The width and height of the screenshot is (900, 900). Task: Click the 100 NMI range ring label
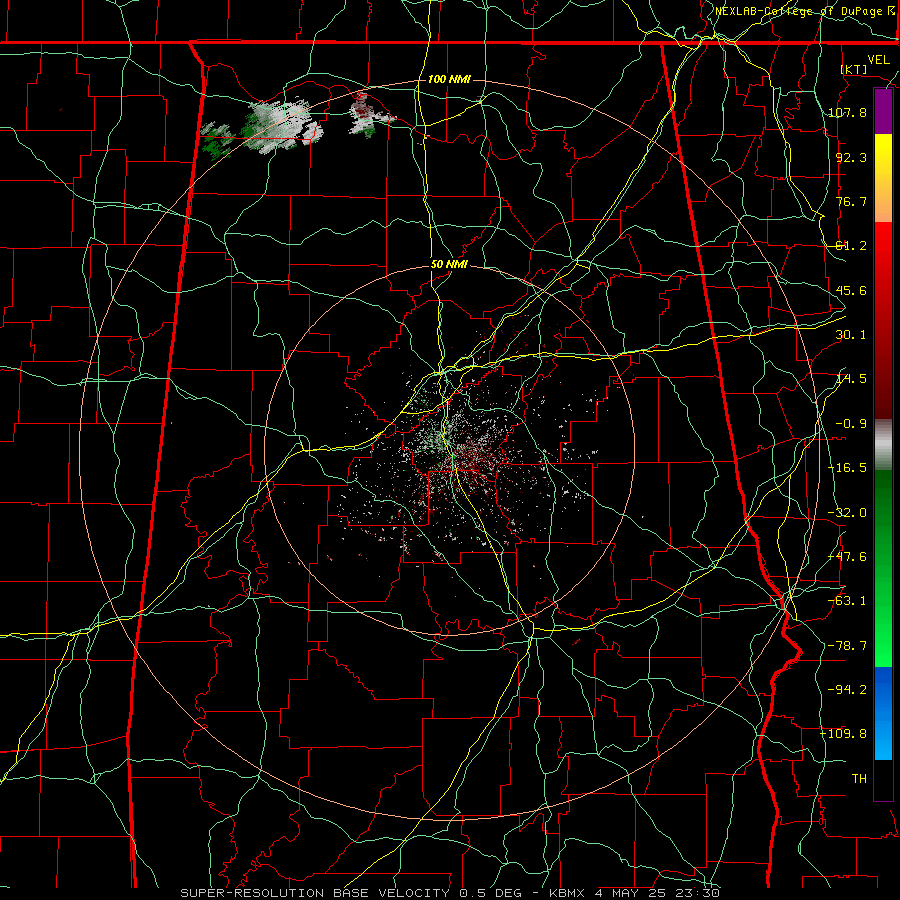coord(449,79)
